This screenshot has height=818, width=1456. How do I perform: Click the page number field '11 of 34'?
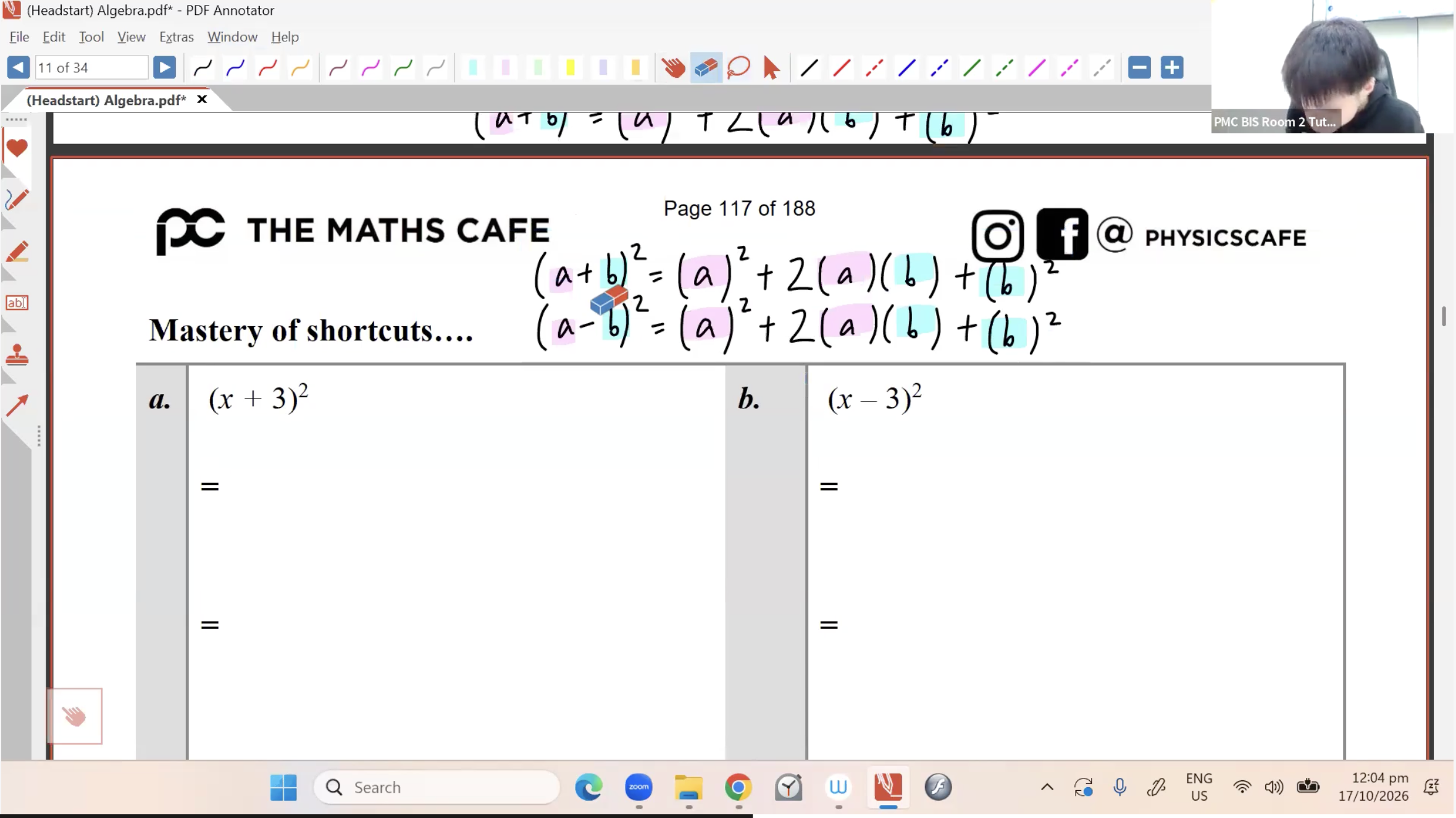point(91,67)
